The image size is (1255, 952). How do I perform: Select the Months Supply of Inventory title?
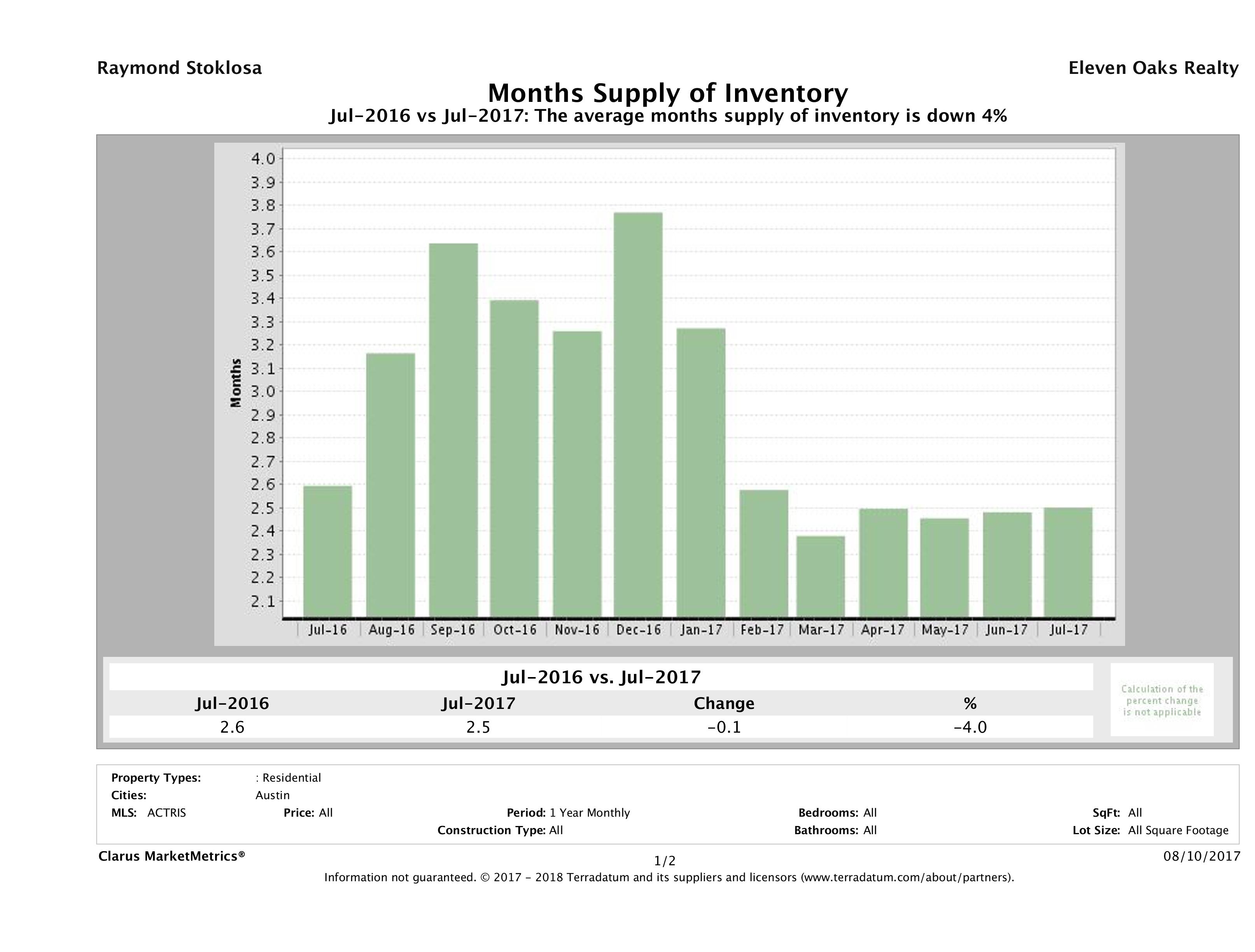pyautogui.click(x=668, y=93)
